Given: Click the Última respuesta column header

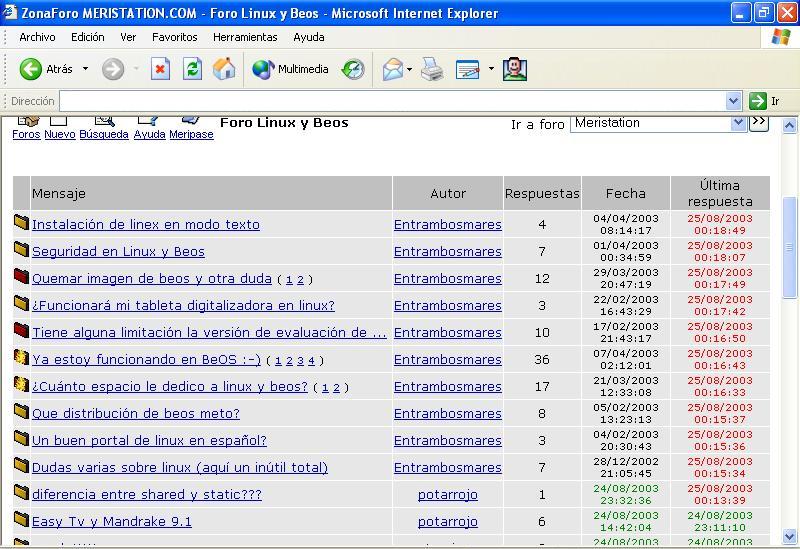Looking at the screenshot, I should pyautogui.click(x=720, y=193).
